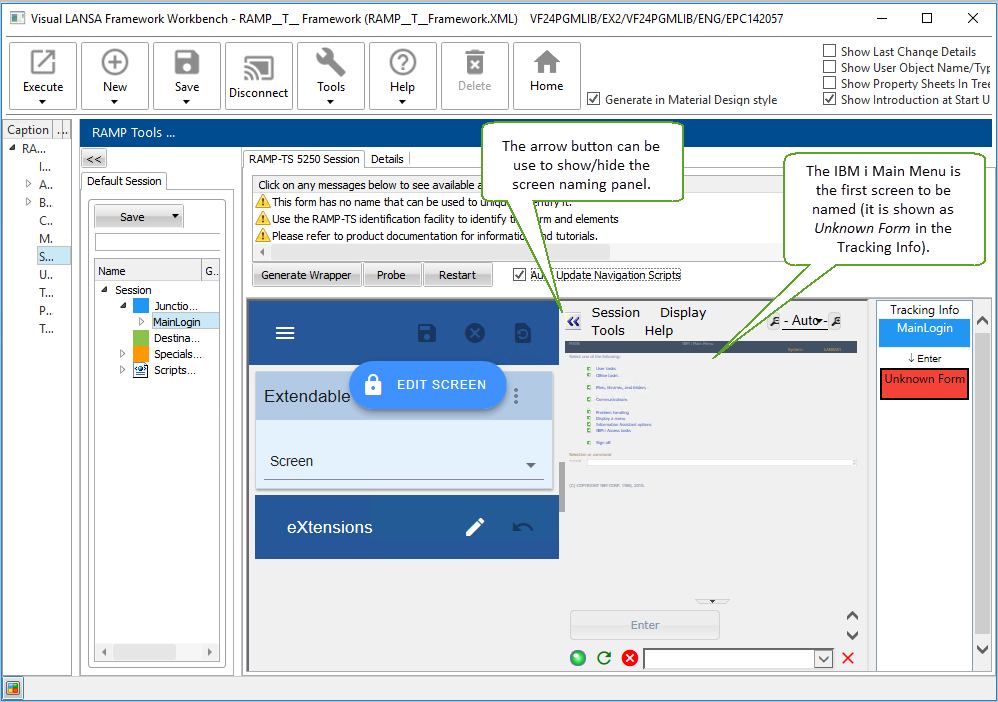Image resolution: width=998 pixels, height=702 pixels.
Task: Click the status bar framework icon
Action: [x=13, y=688]
